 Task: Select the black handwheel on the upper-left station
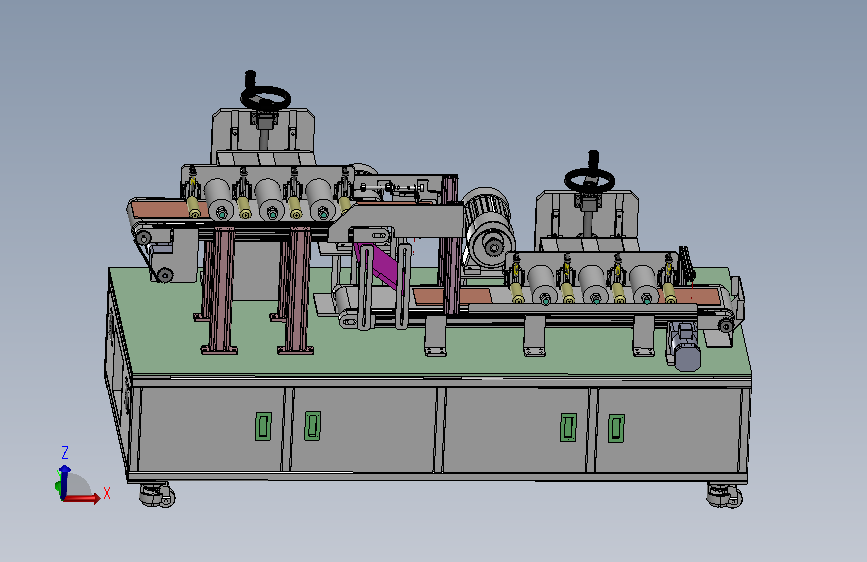(x=265, y=98)
